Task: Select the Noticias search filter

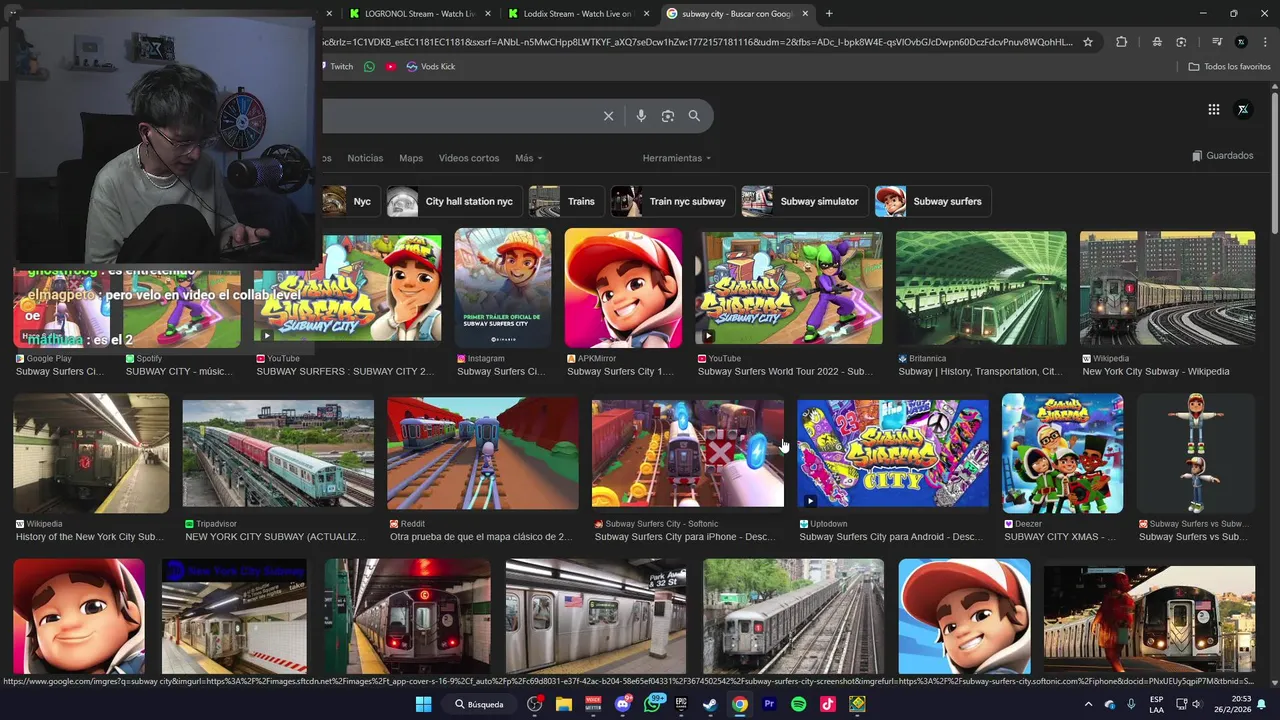Action: [x=365, y=158]
